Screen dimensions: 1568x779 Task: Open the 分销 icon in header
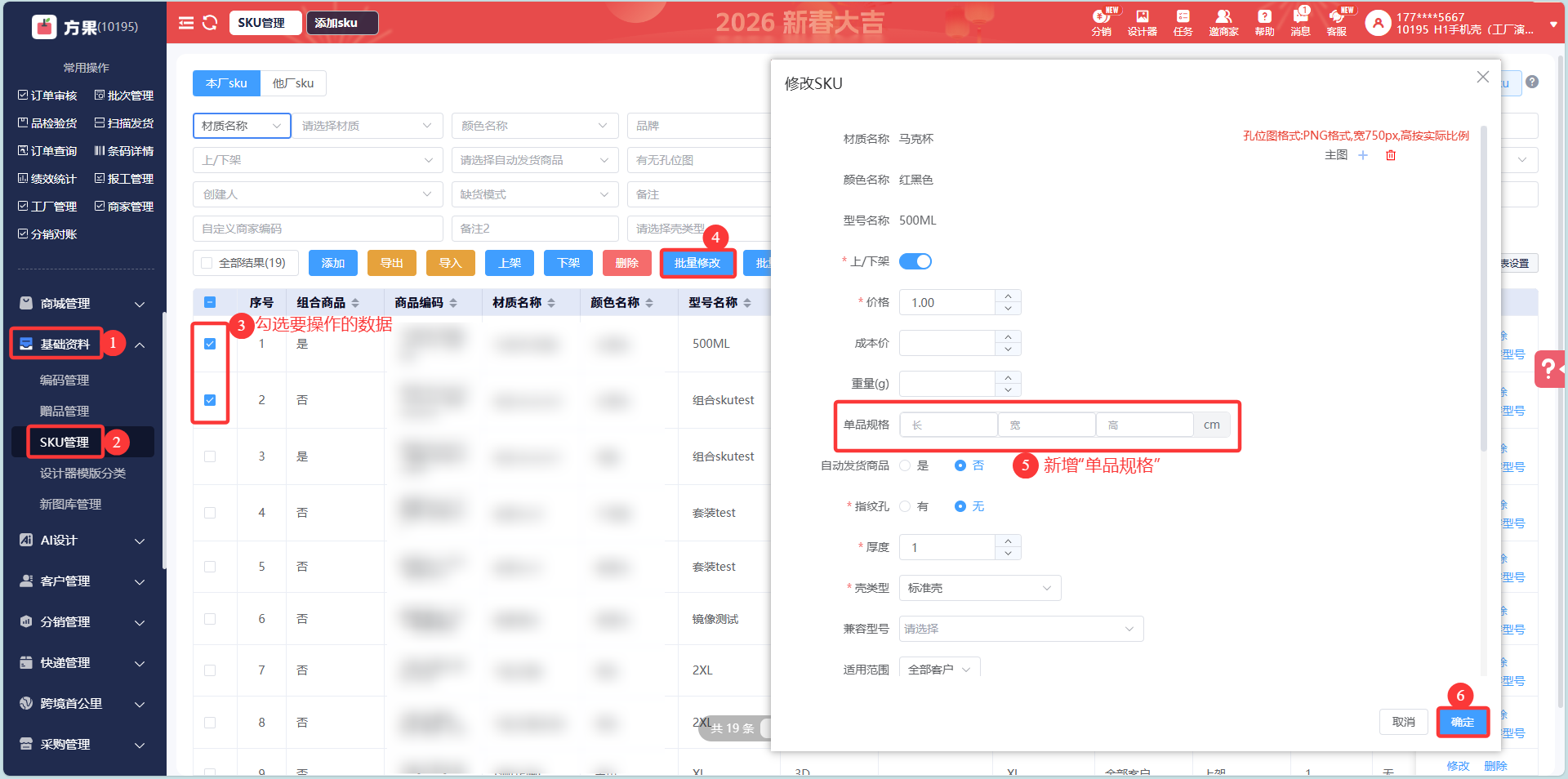coord(1102,23)
